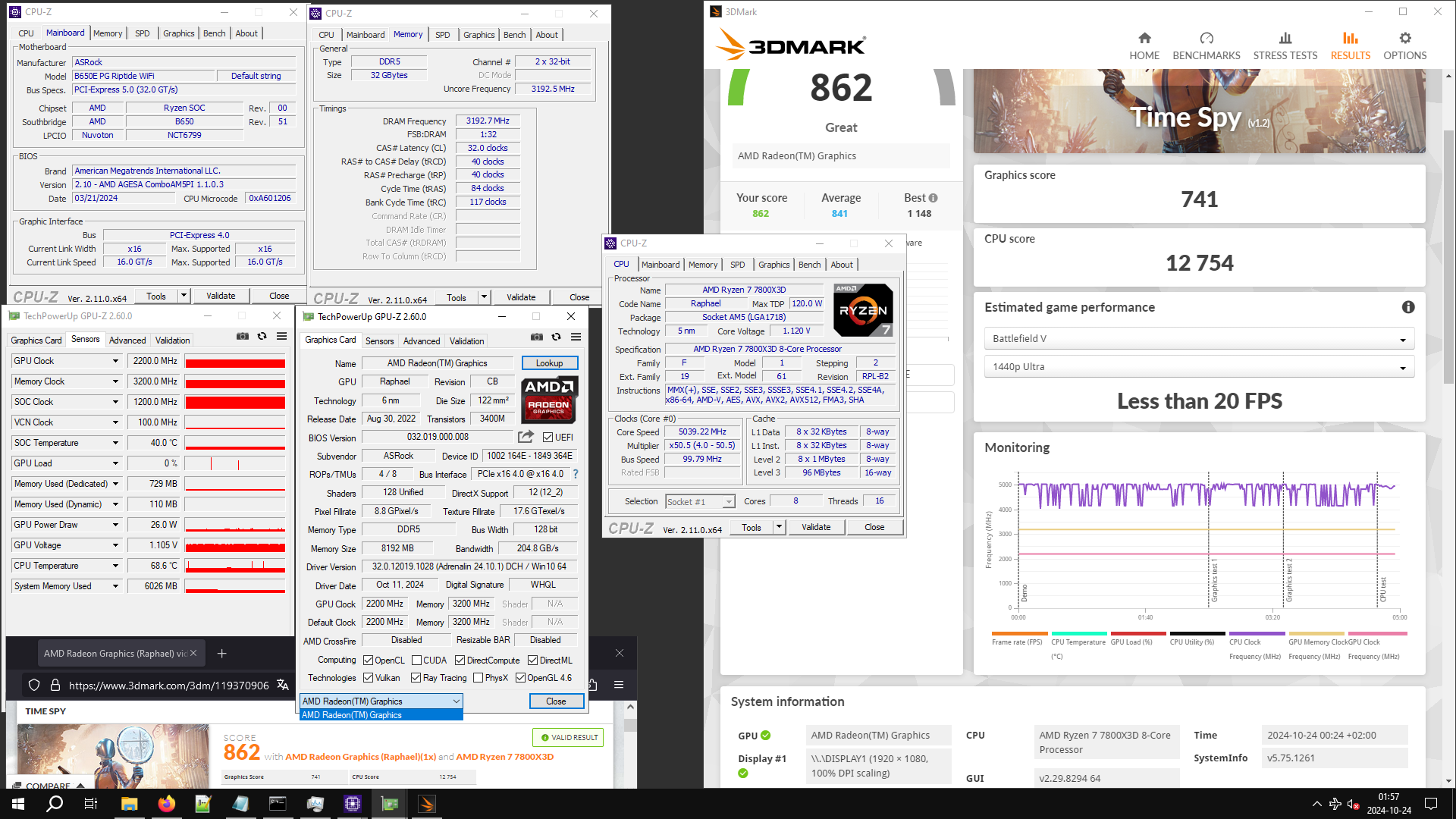Click the CPU Temperature teal legend swatch
This screenshot has height=819, width=1456.
point(1078,633)
